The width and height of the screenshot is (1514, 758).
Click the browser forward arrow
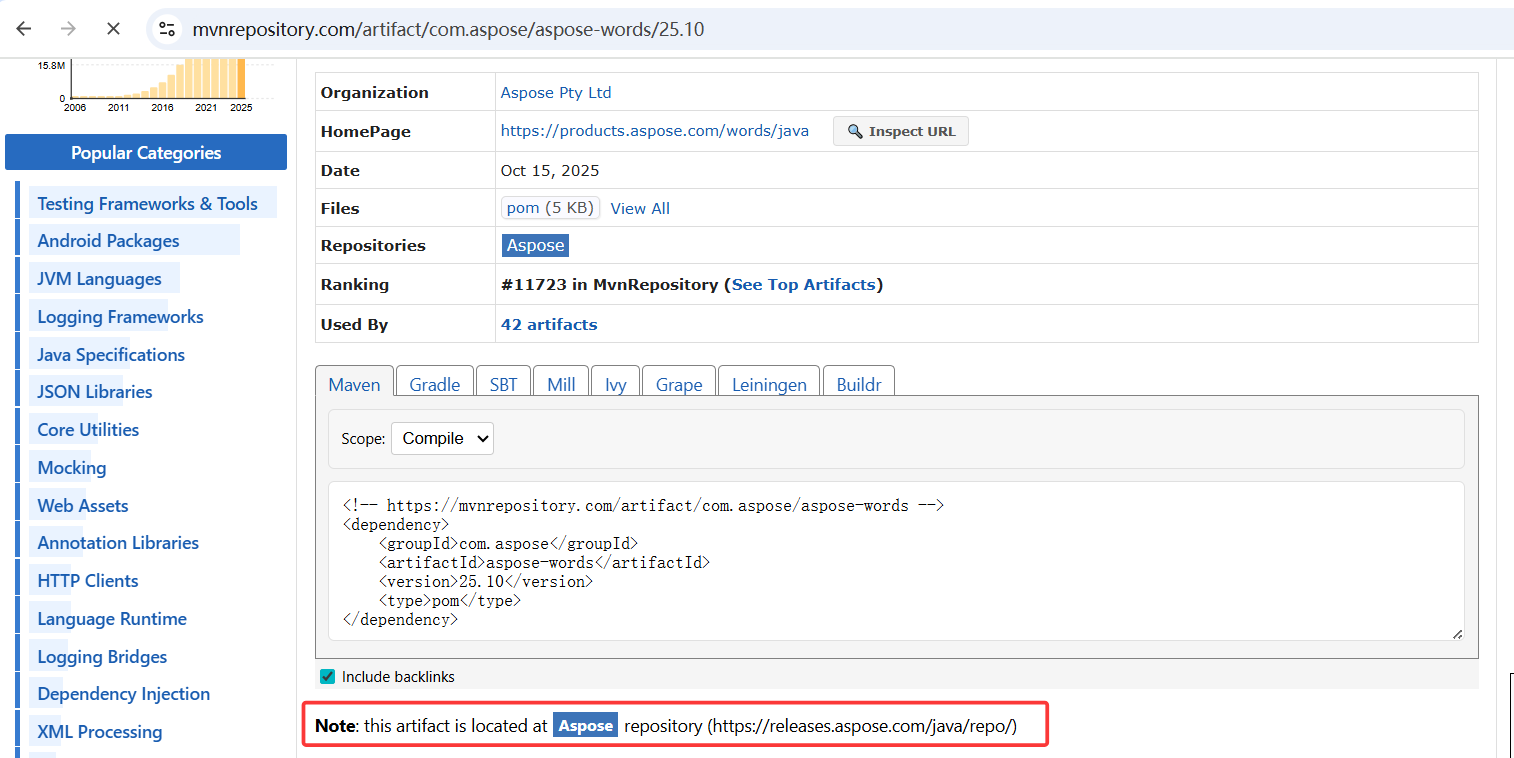point(68,29)
